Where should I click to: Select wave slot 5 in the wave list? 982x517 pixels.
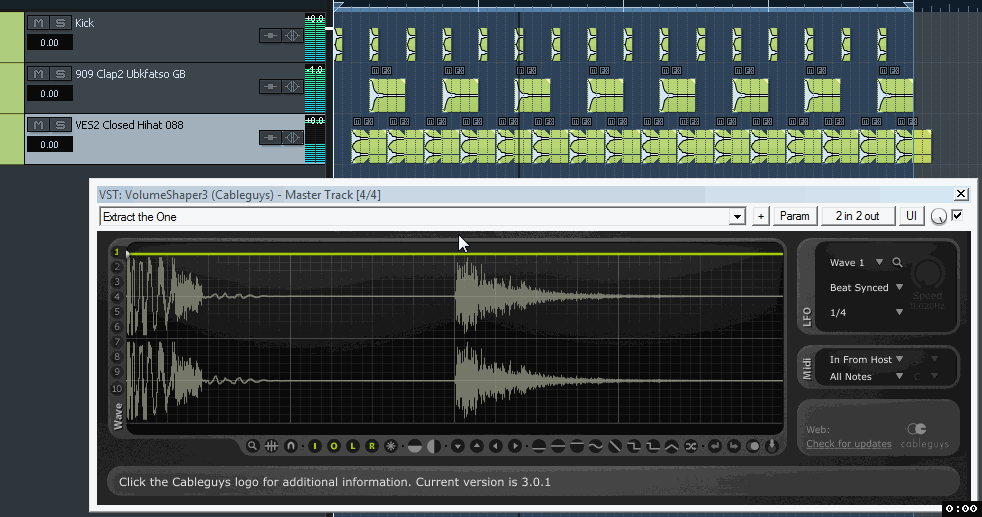[x=116, y=312]
